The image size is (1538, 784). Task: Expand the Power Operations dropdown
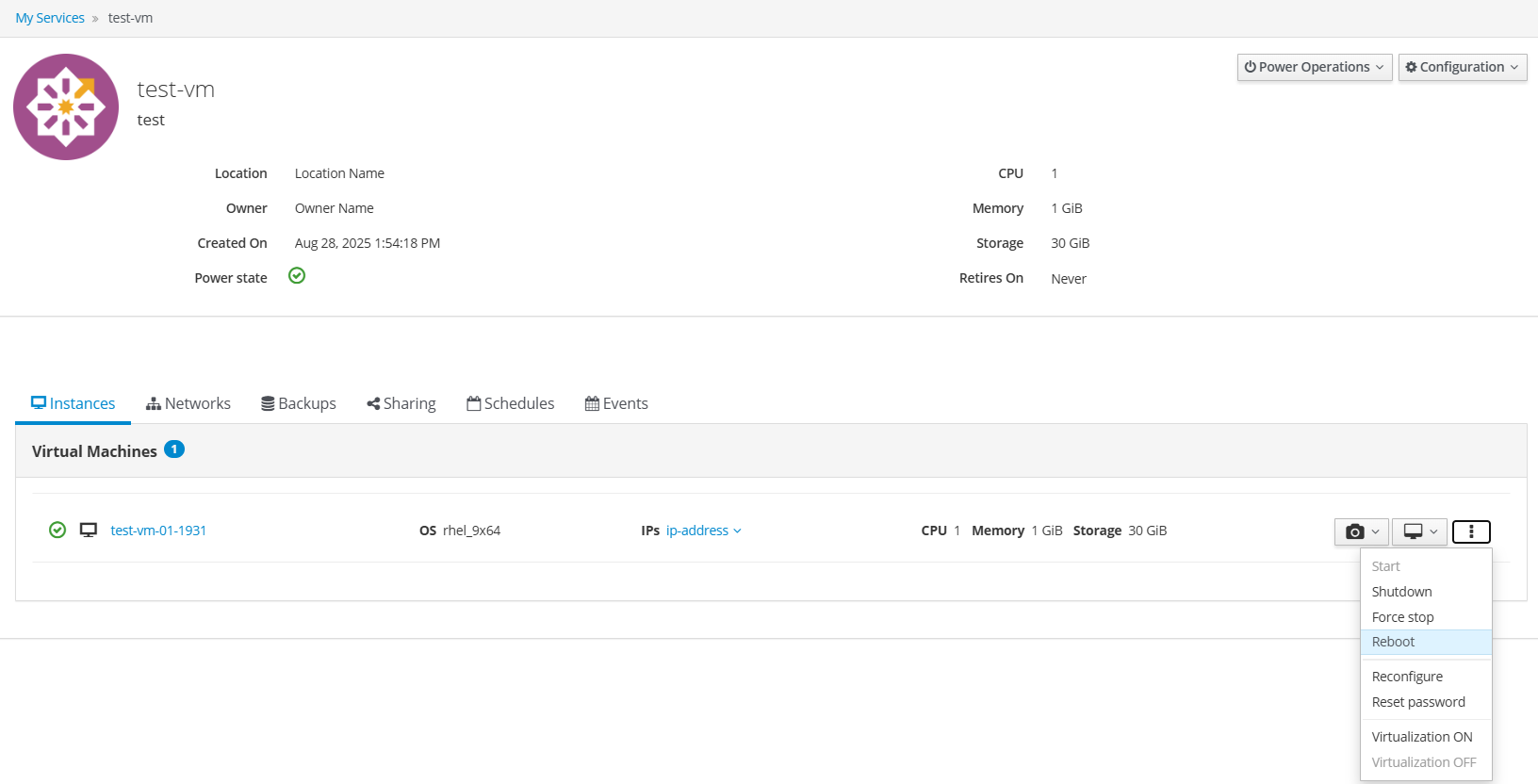pos(1314,67)
